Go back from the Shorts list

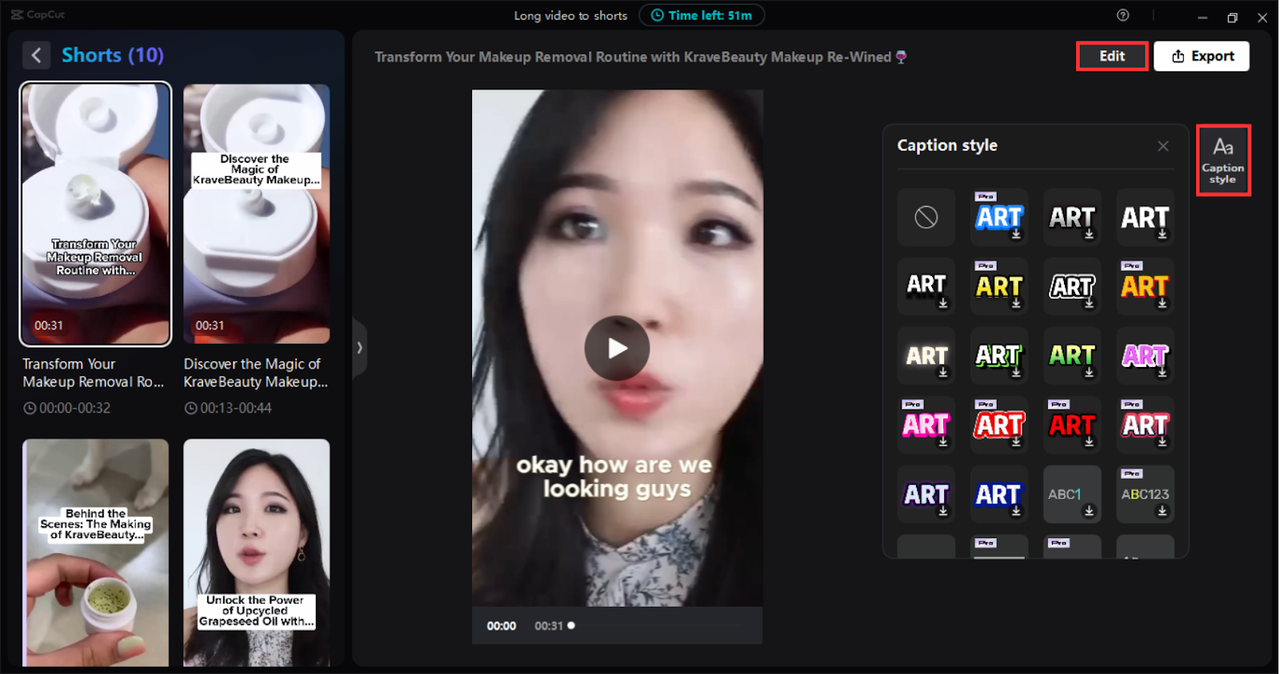[x=37, y=55]
